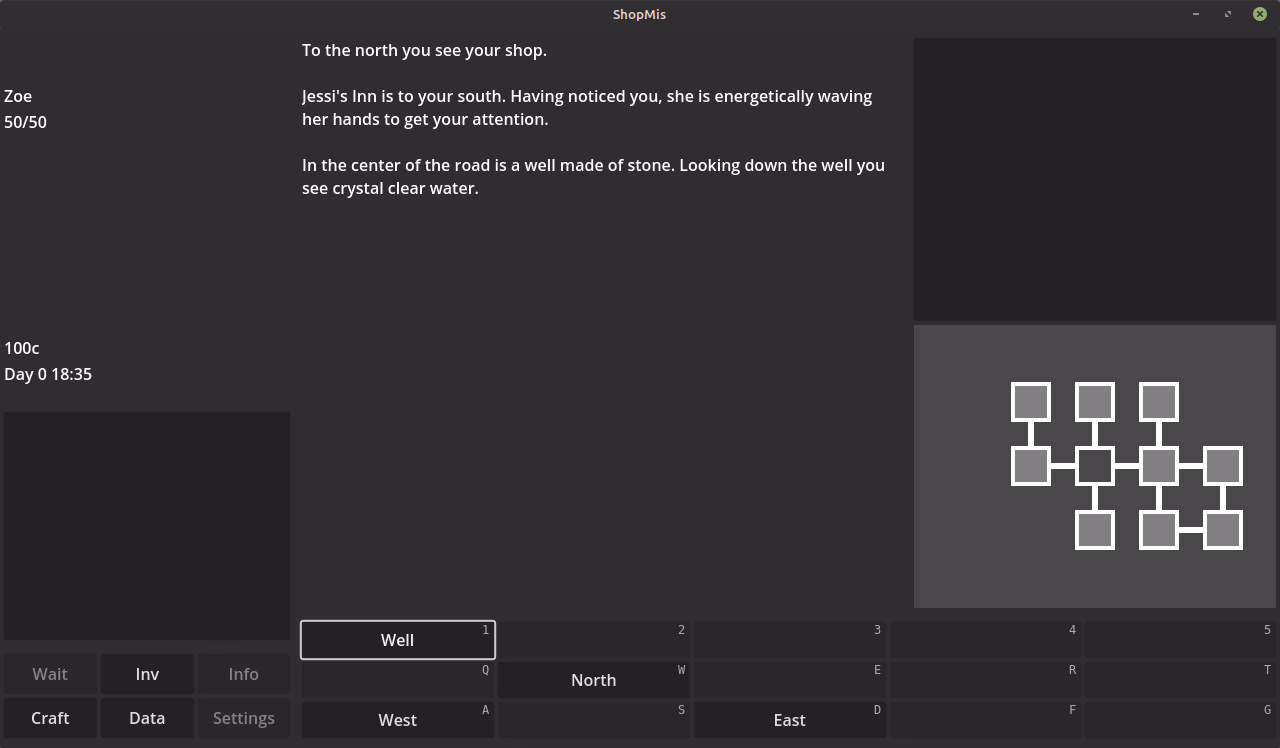Click the top-right room node on the minimap
This screenshot has height=748, width=1280.
pos(1159,402)
